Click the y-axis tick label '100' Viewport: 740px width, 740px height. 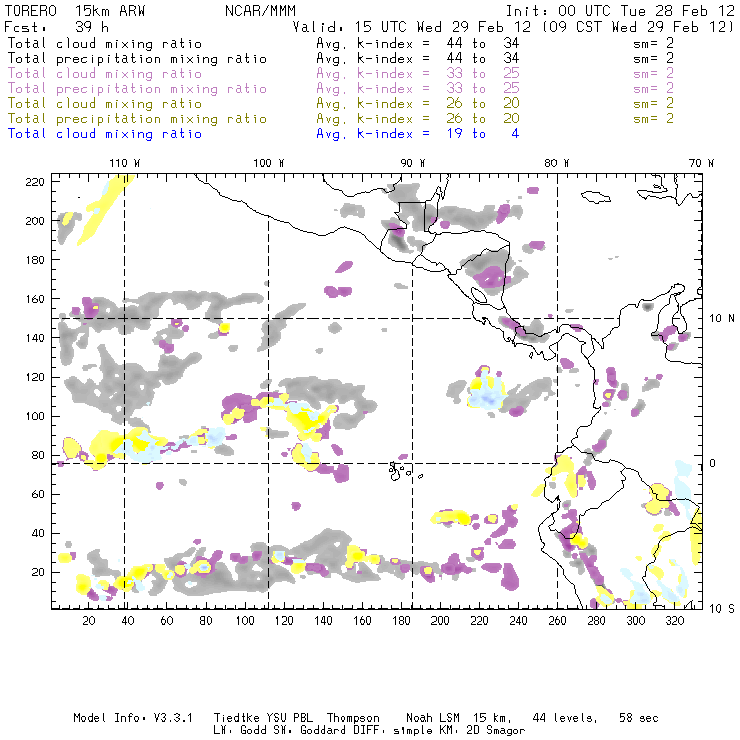(35, 416)
